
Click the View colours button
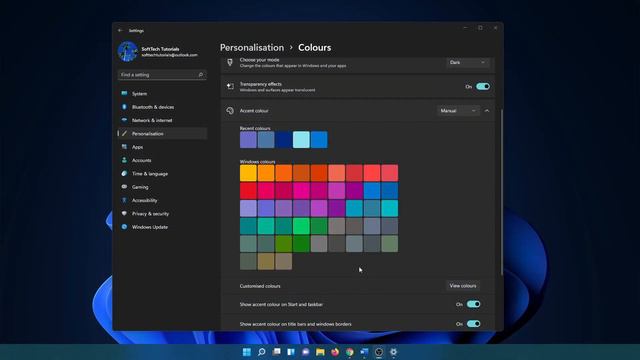pyautogui.click(x=463, y=286)
